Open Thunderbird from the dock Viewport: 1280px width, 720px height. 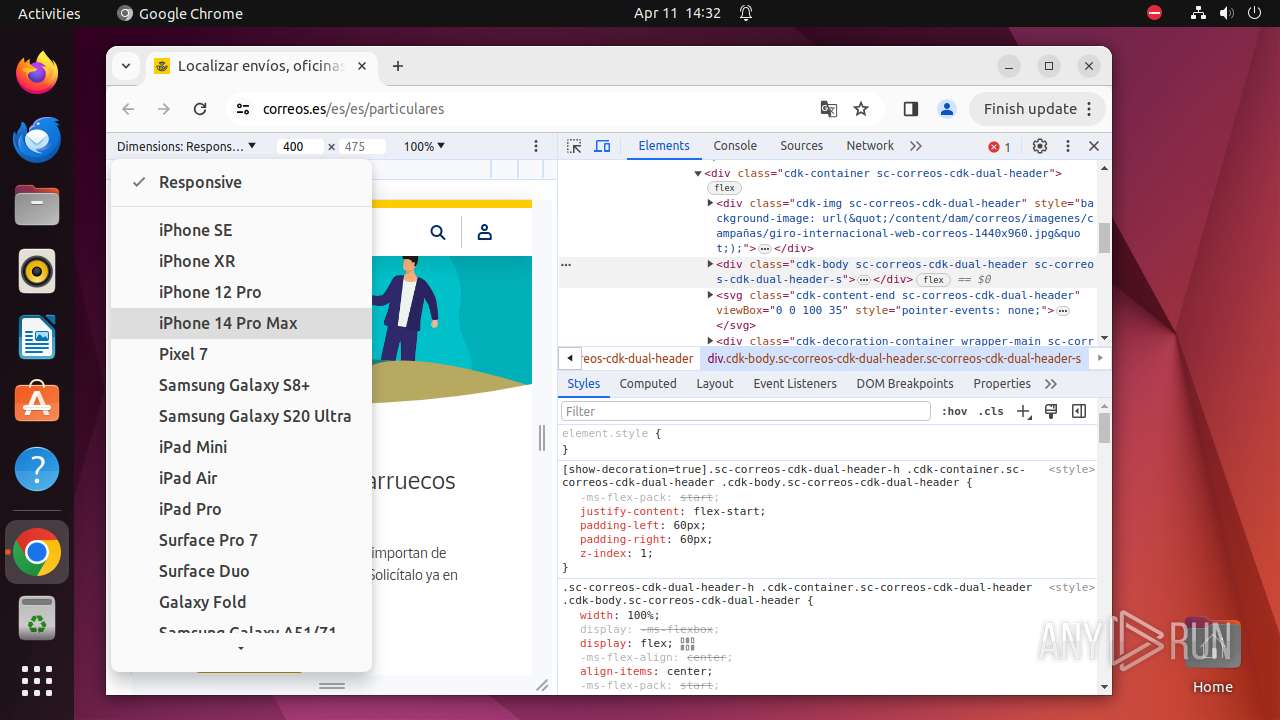pos(37,139)
